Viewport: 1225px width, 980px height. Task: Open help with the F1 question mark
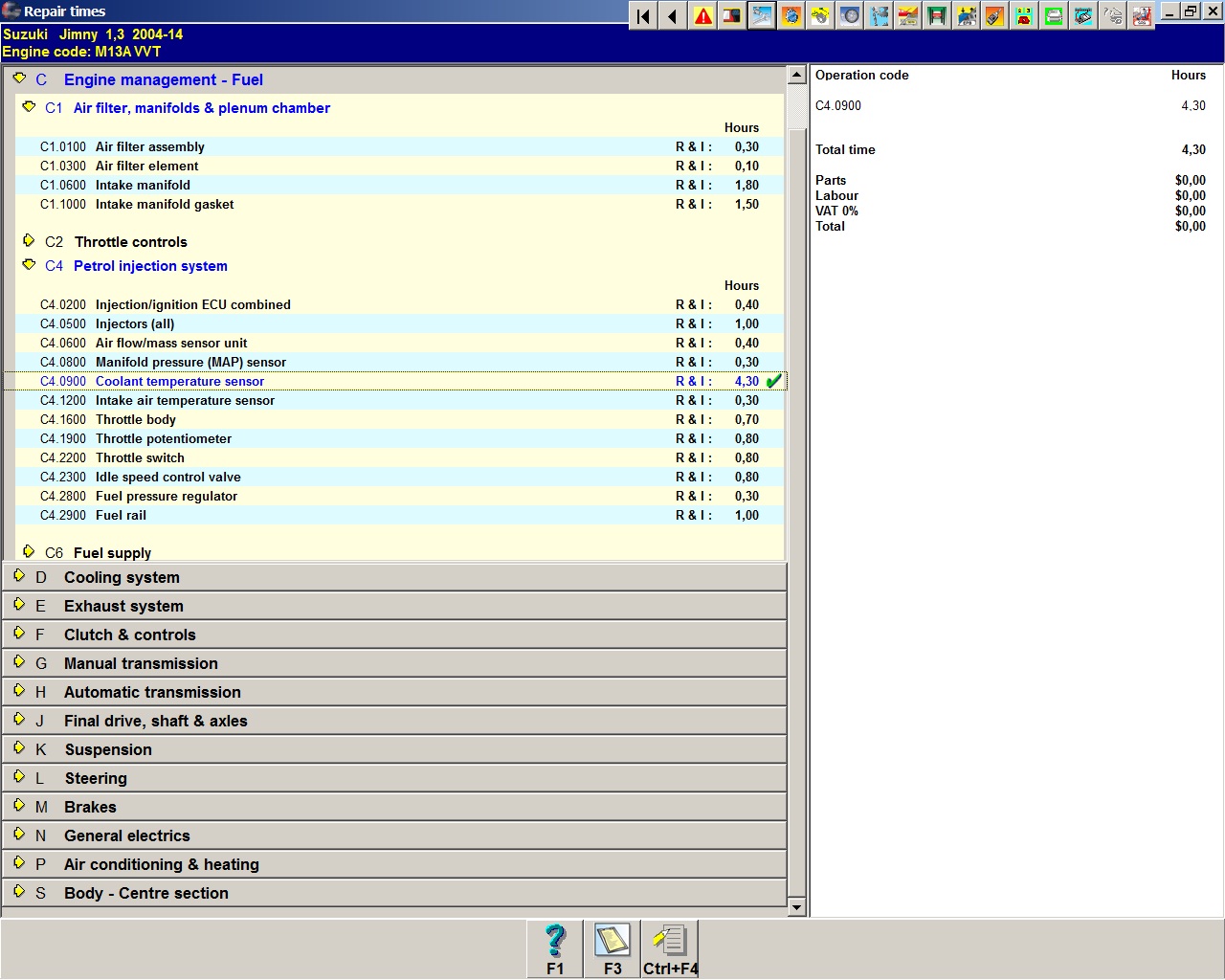555,949
